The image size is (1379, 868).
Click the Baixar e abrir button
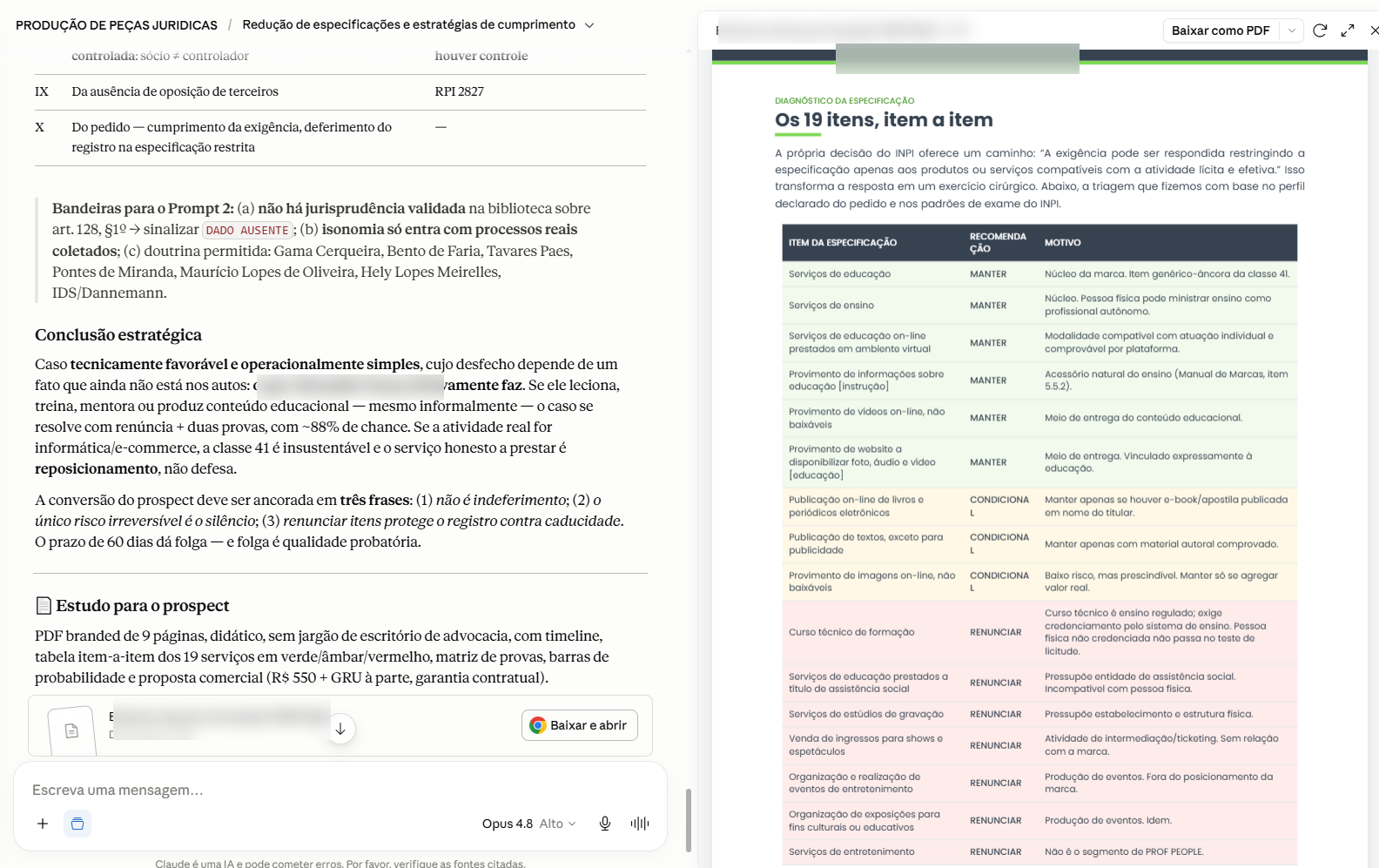(x=580, y=725)
